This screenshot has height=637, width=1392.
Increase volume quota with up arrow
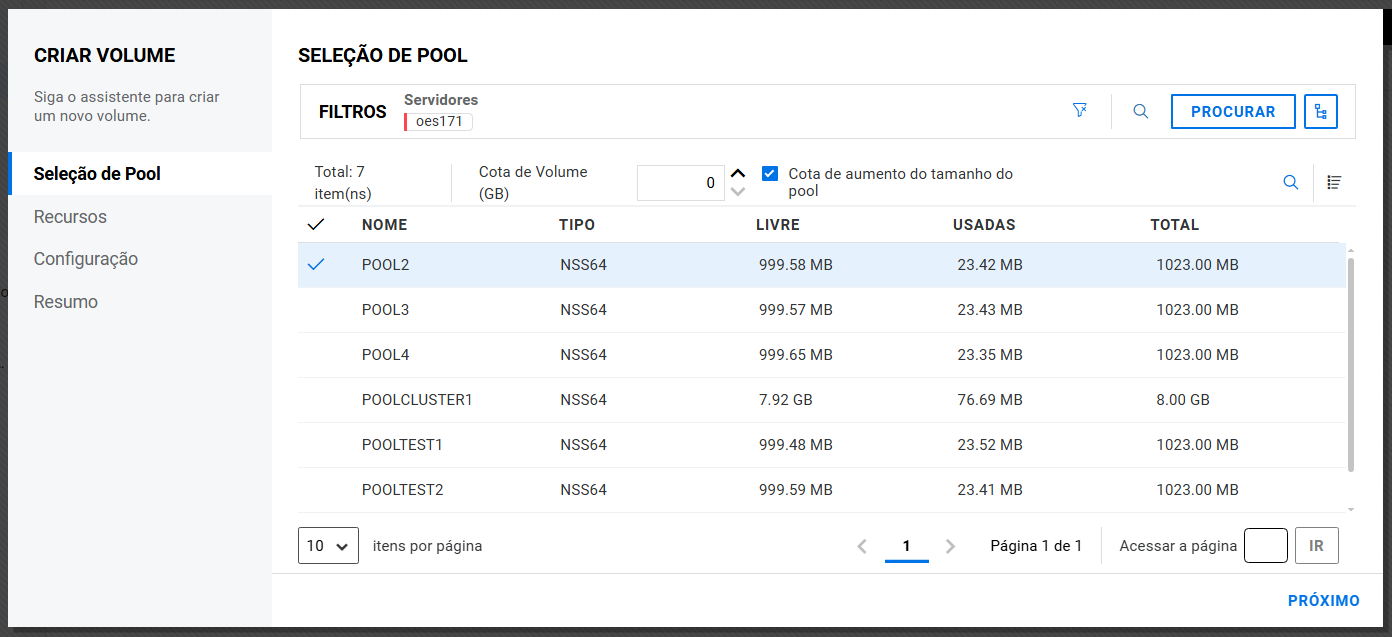[x=738, y=173]
